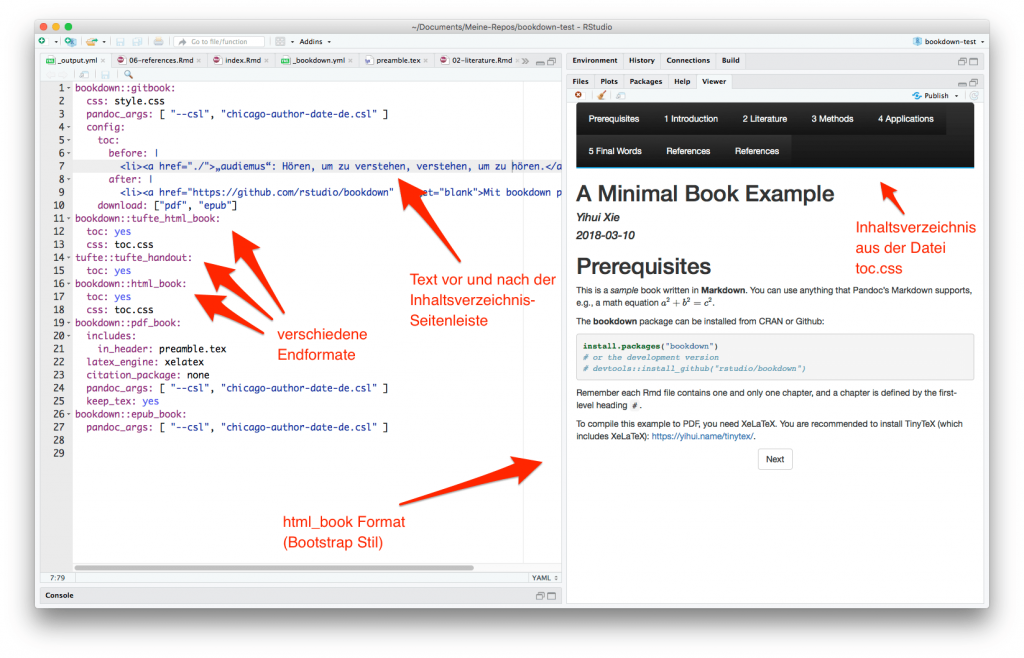Open the New File dropdown arrow
Screen dimensions: 1024x658
tap(56, 42)
